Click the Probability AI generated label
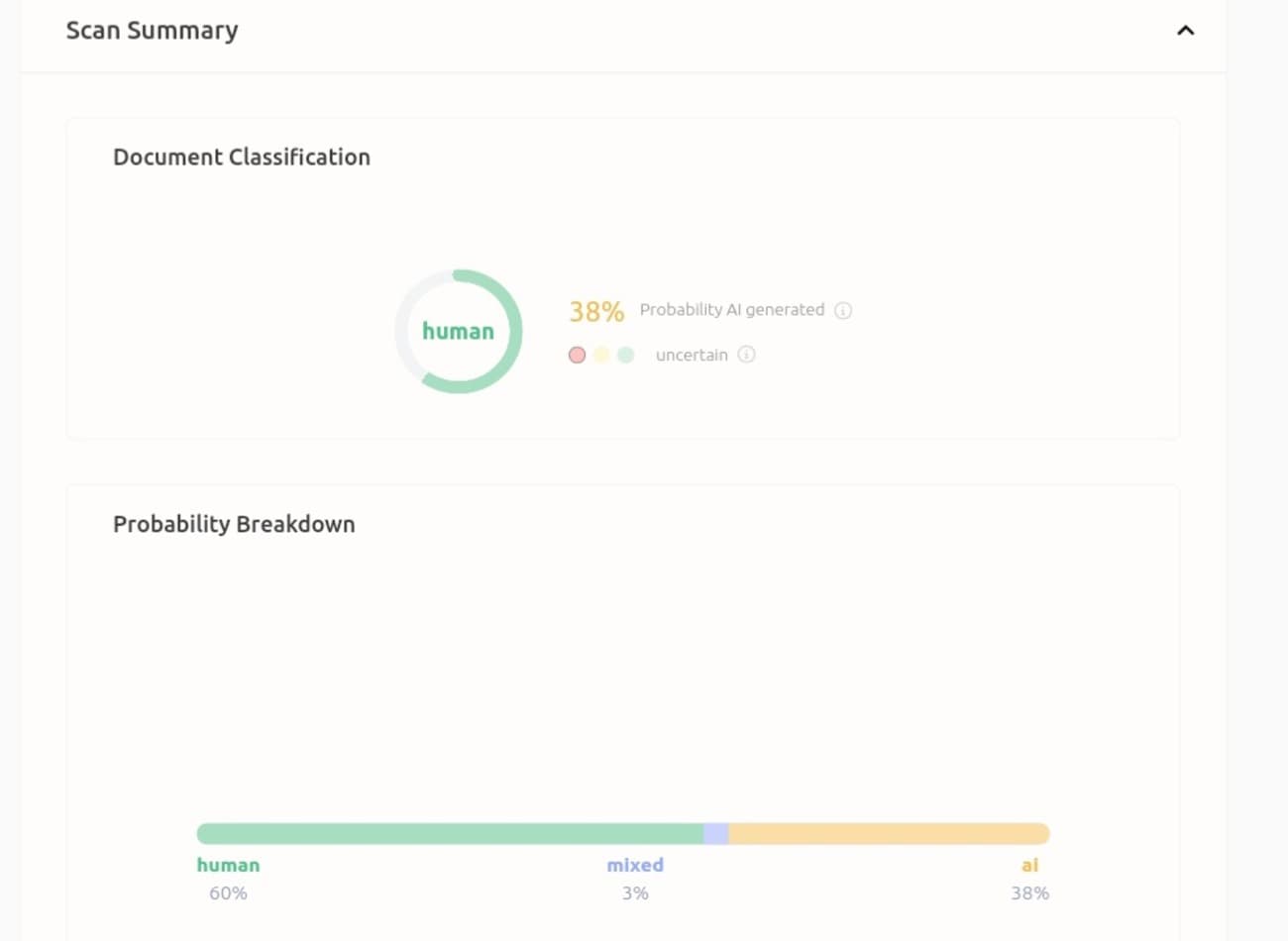 pyautogui.click(x=731, y=310)
